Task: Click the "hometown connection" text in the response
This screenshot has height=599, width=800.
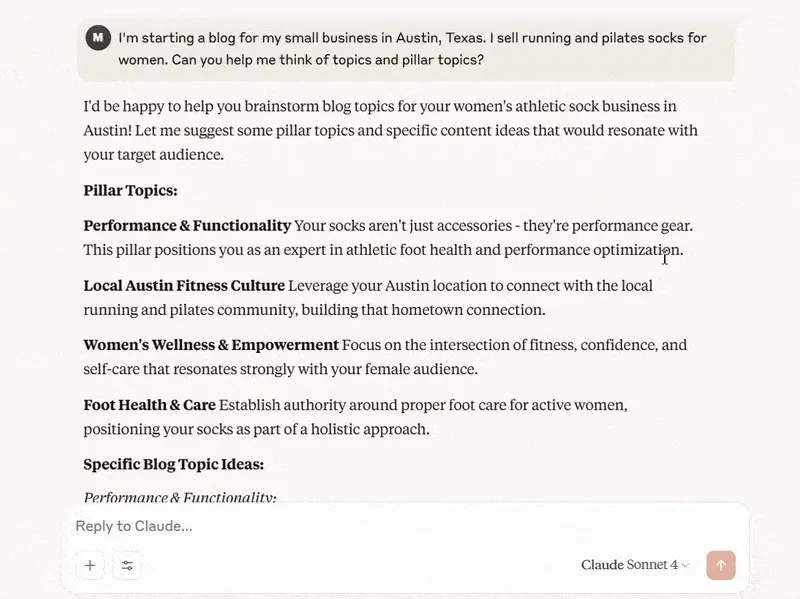Action: [477, 310]
